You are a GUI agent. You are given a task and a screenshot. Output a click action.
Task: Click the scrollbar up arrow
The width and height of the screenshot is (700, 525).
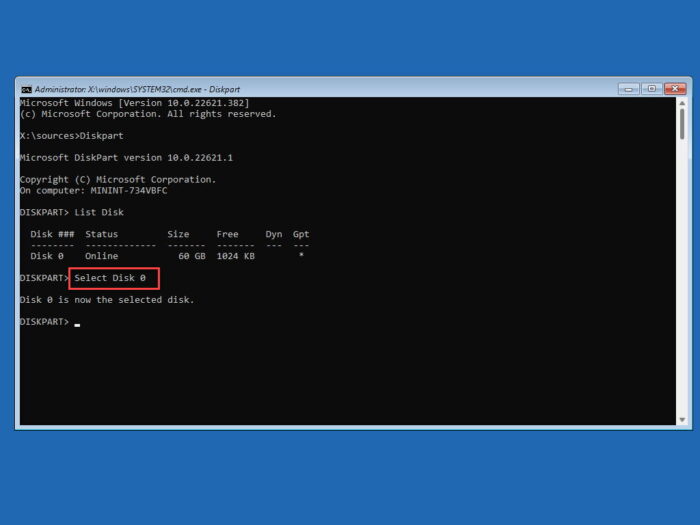682,103
